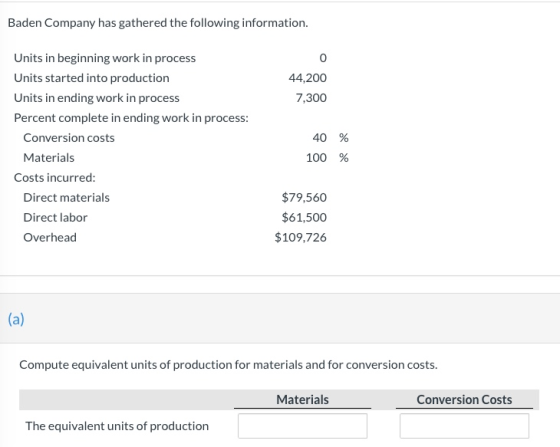Viewport: 560px width, 447px height.
Task: Click the 'Direct materials' label
Action: [66, 198]
